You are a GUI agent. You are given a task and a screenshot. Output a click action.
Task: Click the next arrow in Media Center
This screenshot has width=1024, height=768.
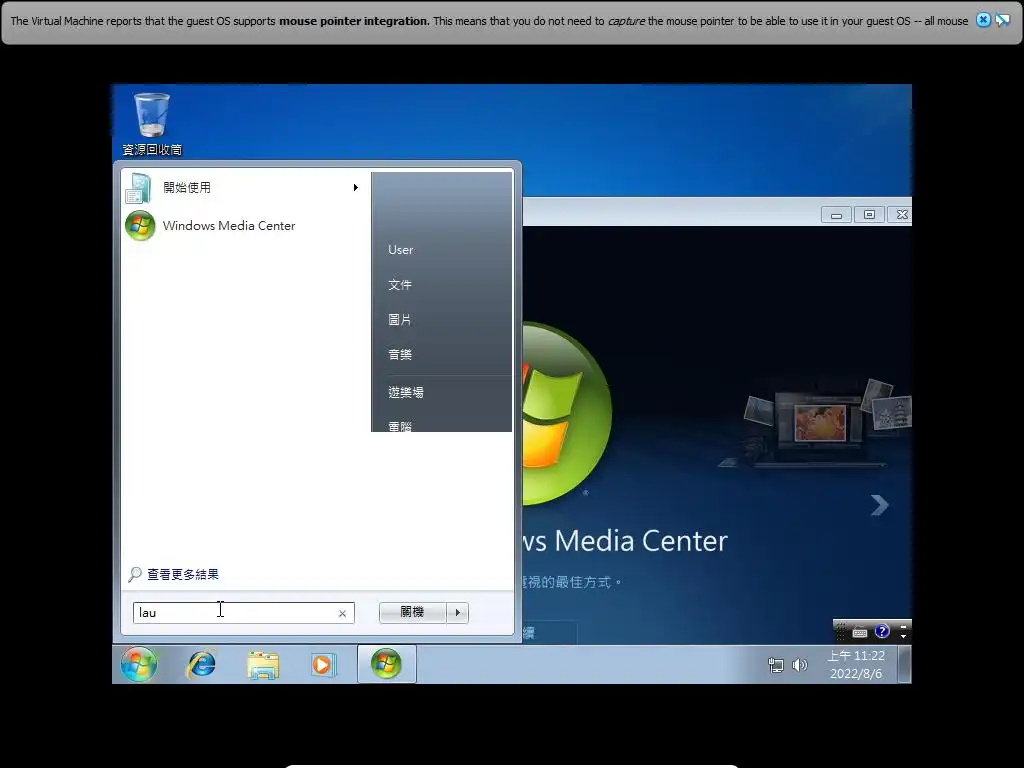point(880,505)
